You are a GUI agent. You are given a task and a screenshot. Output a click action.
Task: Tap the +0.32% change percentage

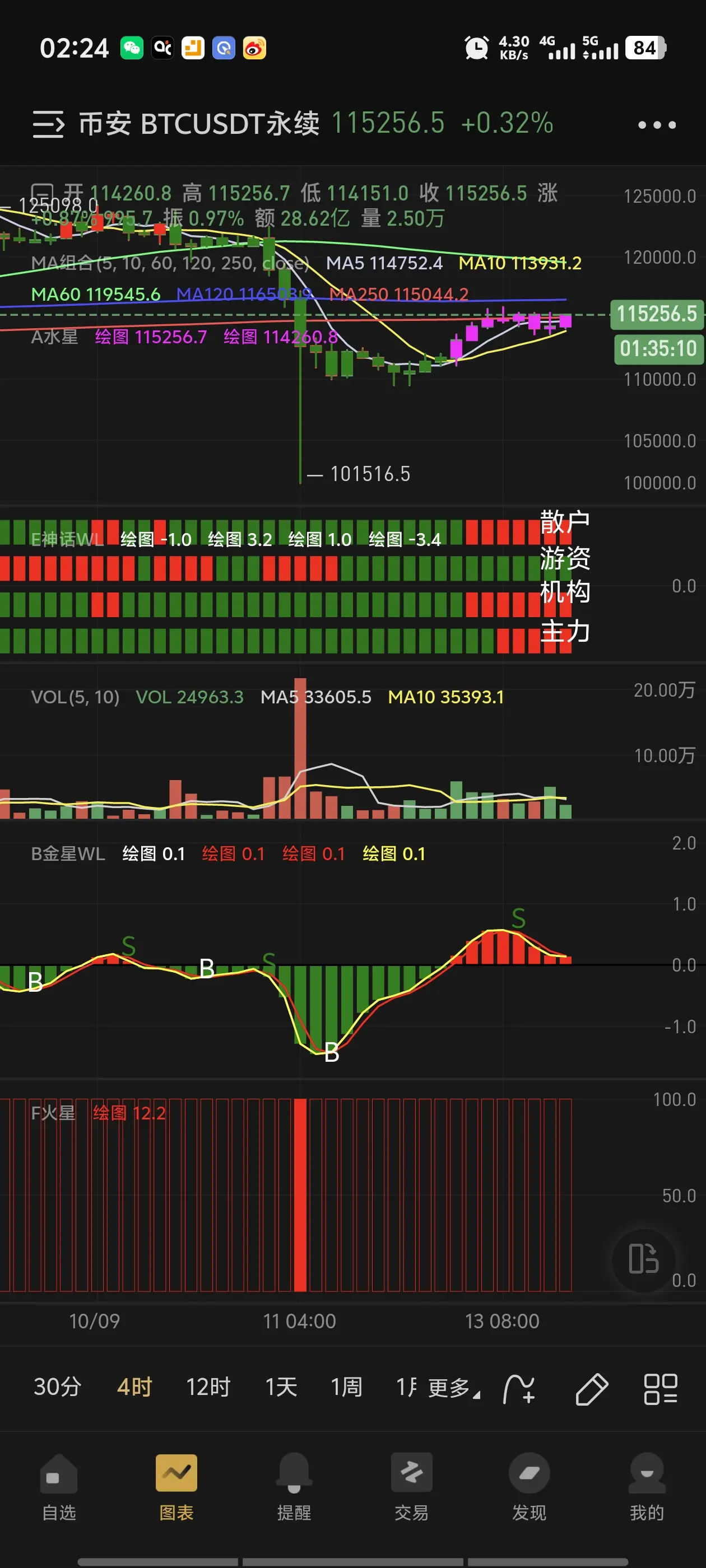[507, 123]
